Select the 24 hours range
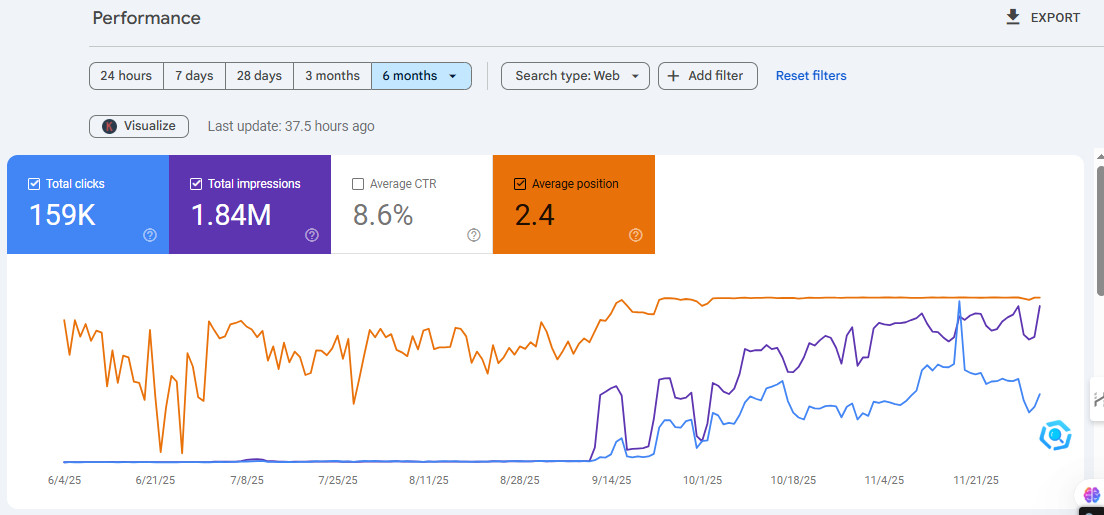Image resolution: width=1104 pixels, height=515 pixels. click(126, 76)
